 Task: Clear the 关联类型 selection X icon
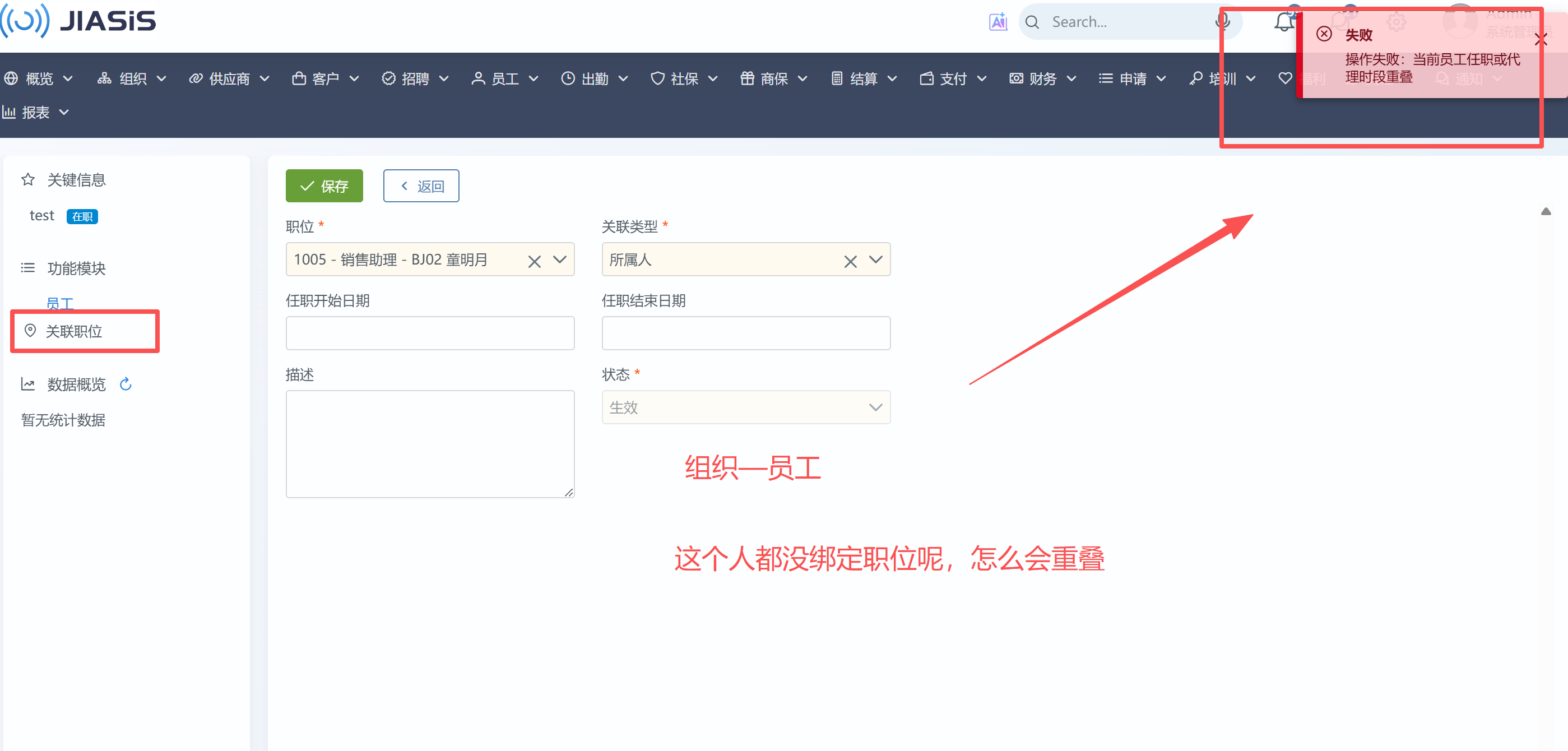click(x=850, y=261)
